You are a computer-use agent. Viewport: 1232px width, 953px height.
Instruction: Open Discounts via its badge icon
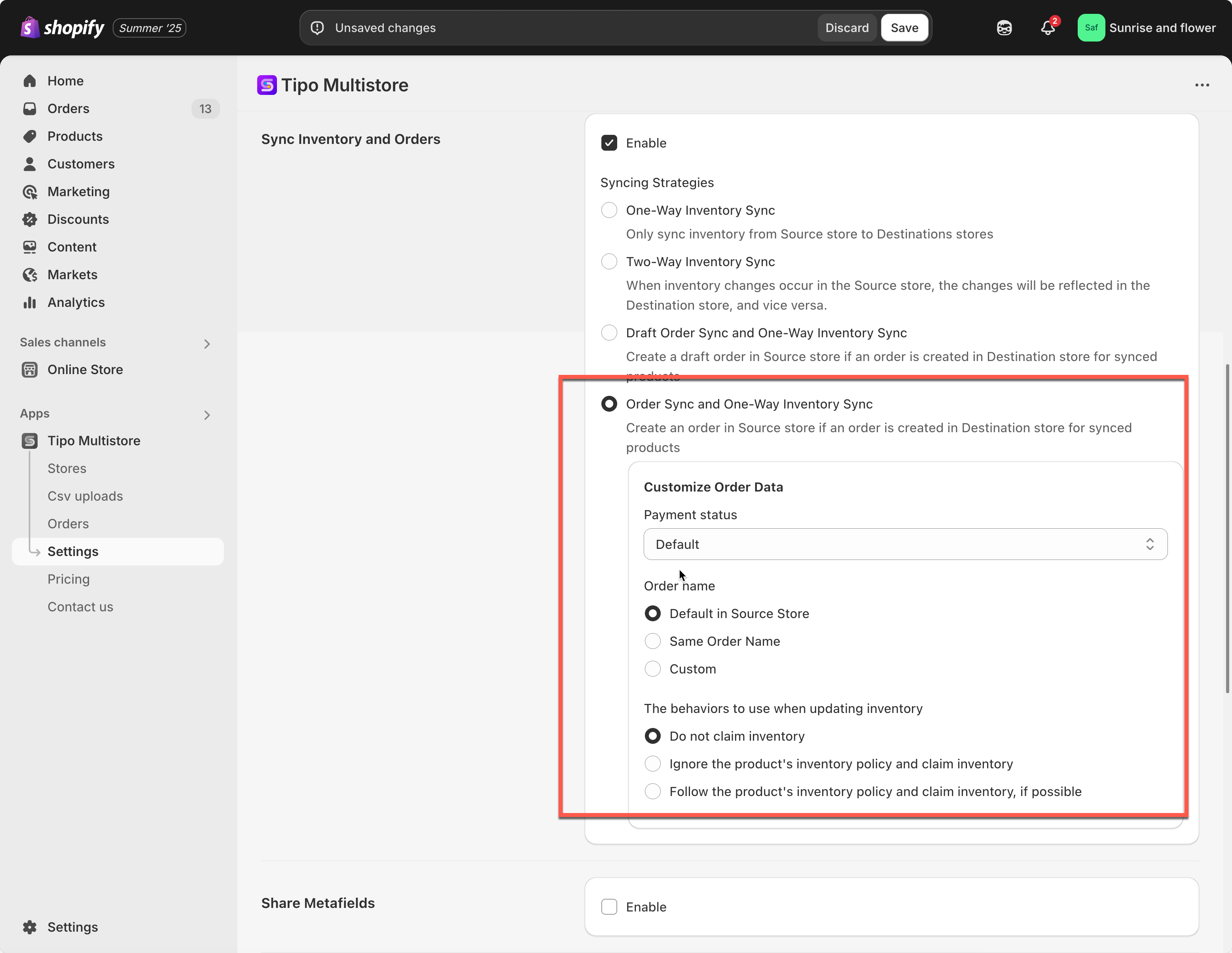click(x=30, y=219)
